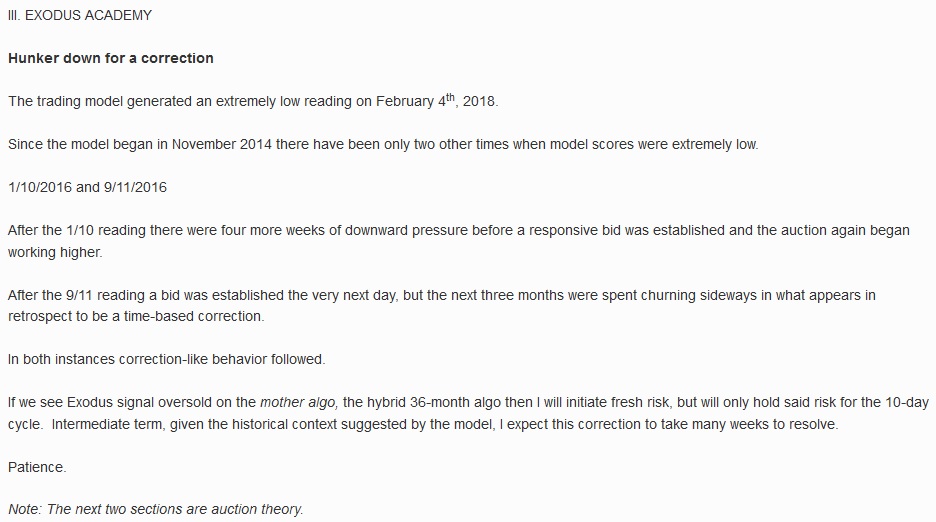Click the sentence 'In both instances correction-like behavior followed.'
Viewport: 936px width, 522px height.
167,360
